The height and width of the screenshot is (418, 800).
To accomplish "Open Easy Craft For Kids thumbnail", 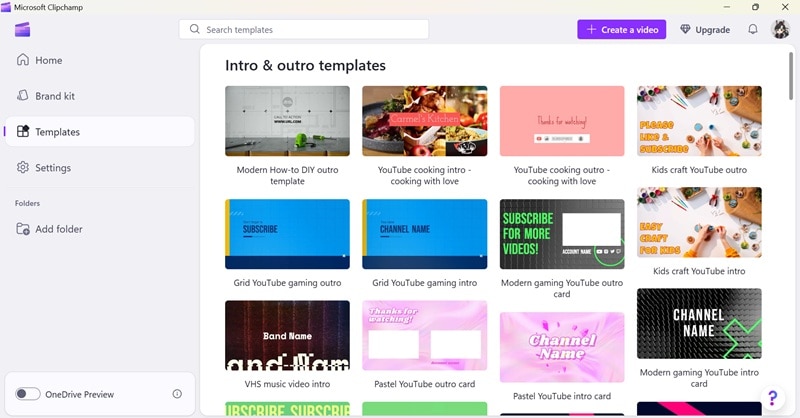I will click(x=699, y=222).
